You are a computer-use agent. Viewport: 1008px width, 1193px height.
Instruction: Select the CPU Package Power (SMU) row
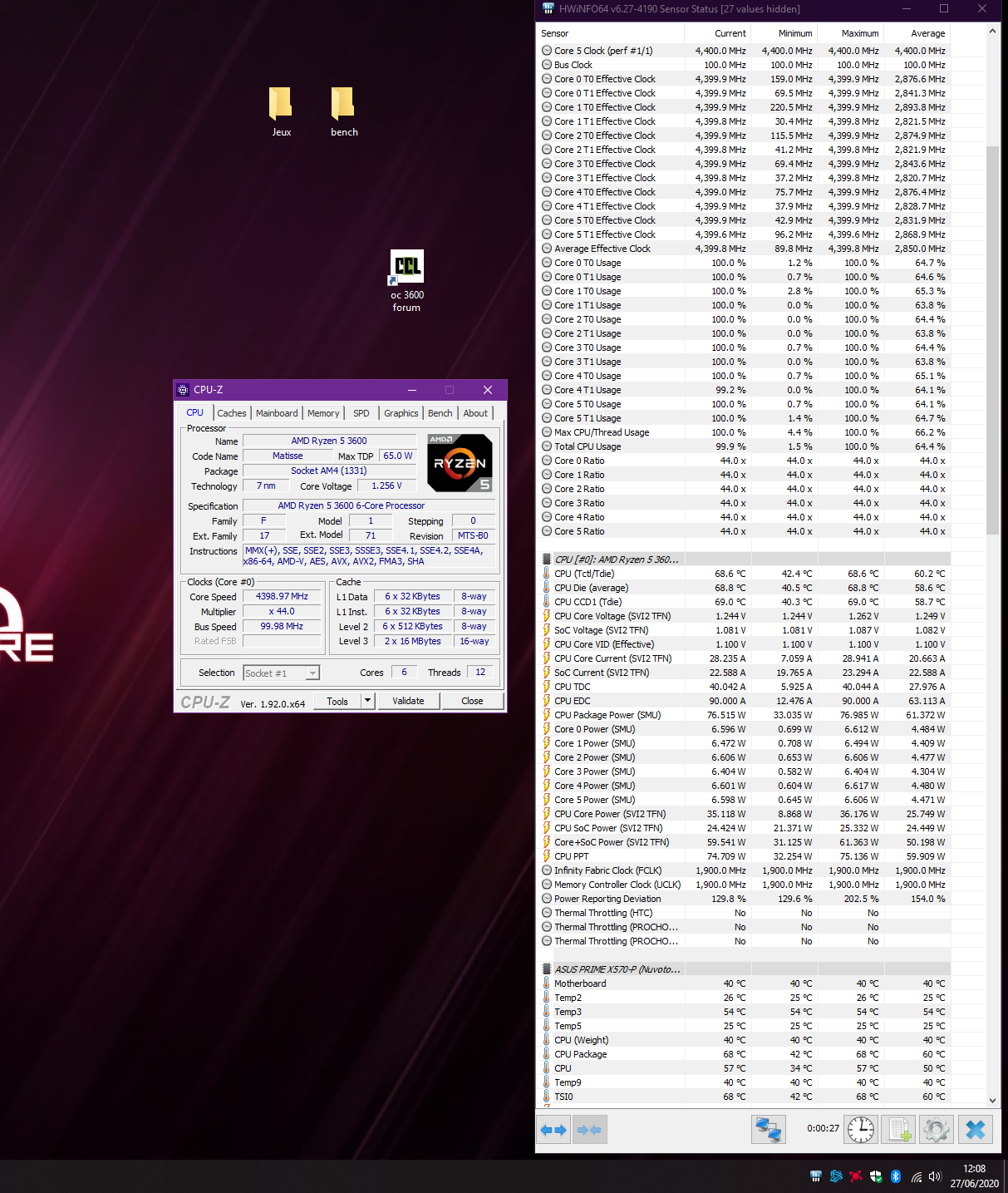[744, 715]
